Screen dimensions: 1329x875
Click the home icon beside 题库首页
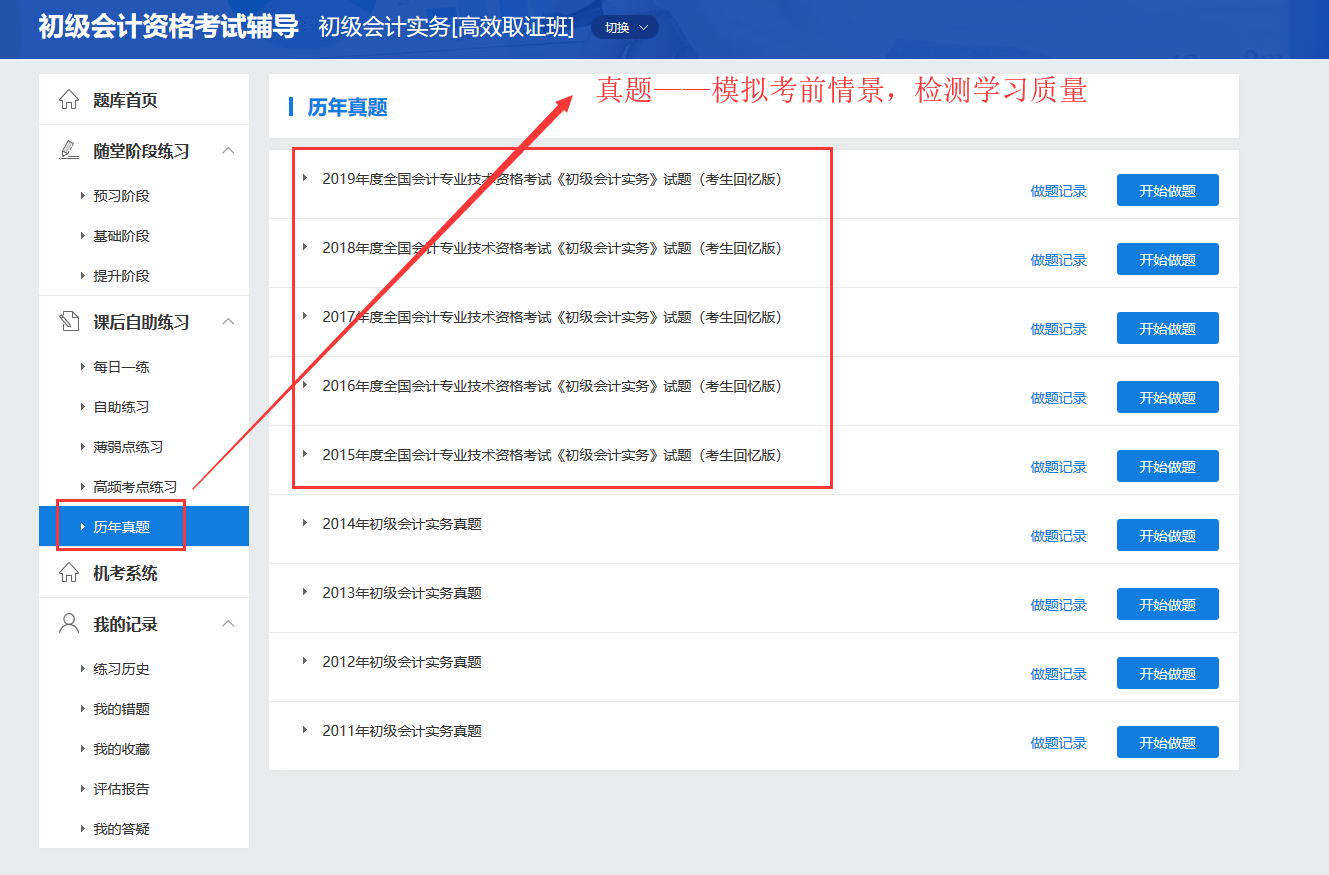tap(69, 100)
